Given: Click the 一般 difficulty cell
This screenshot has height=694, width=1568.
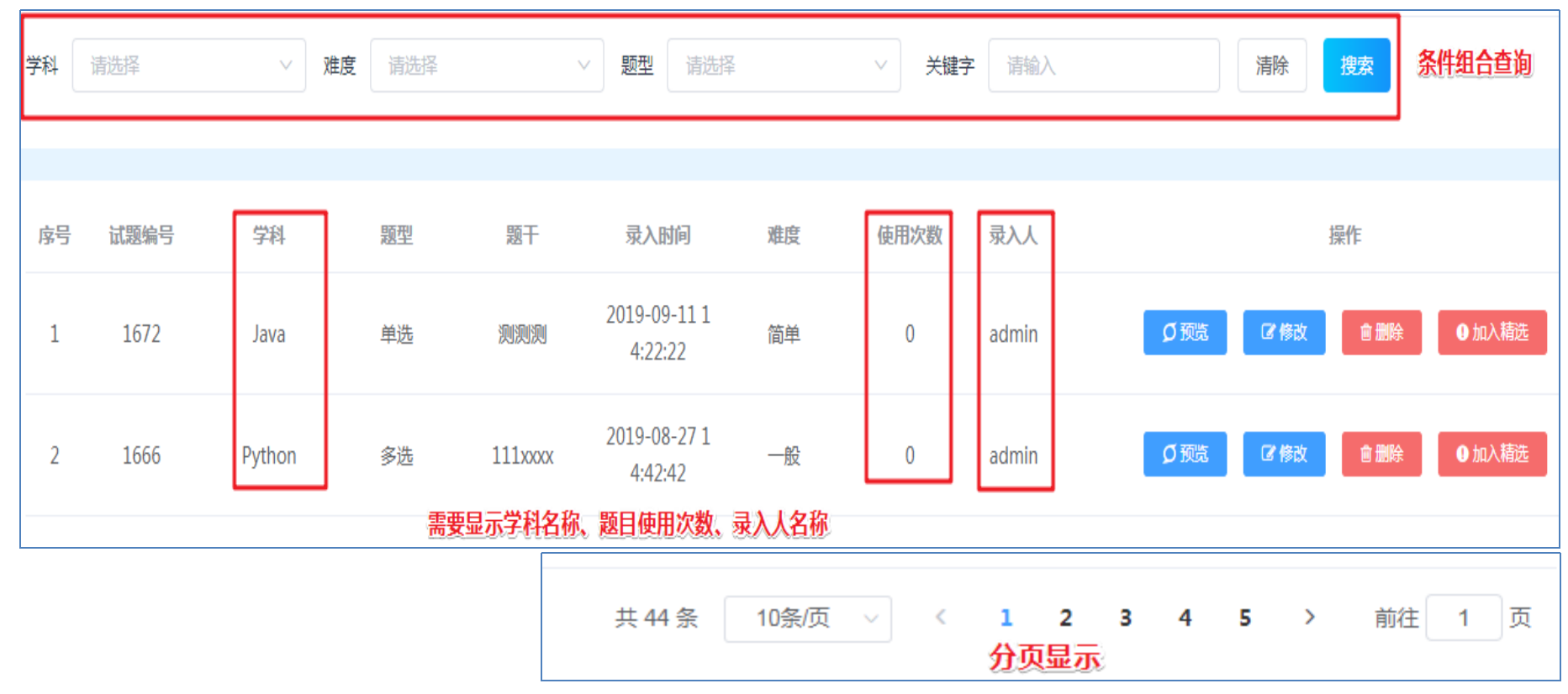Looking at the screenshot, I should (784, 456).
